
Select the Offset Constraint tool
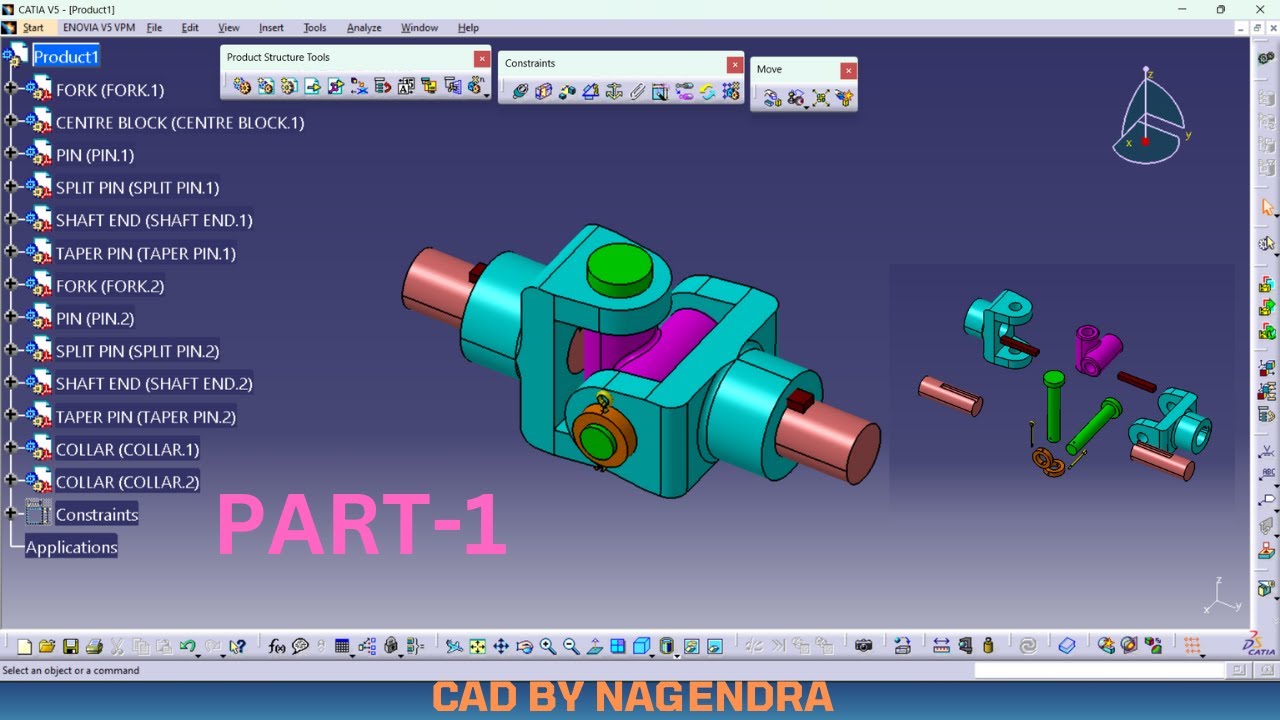click(566, 92)
